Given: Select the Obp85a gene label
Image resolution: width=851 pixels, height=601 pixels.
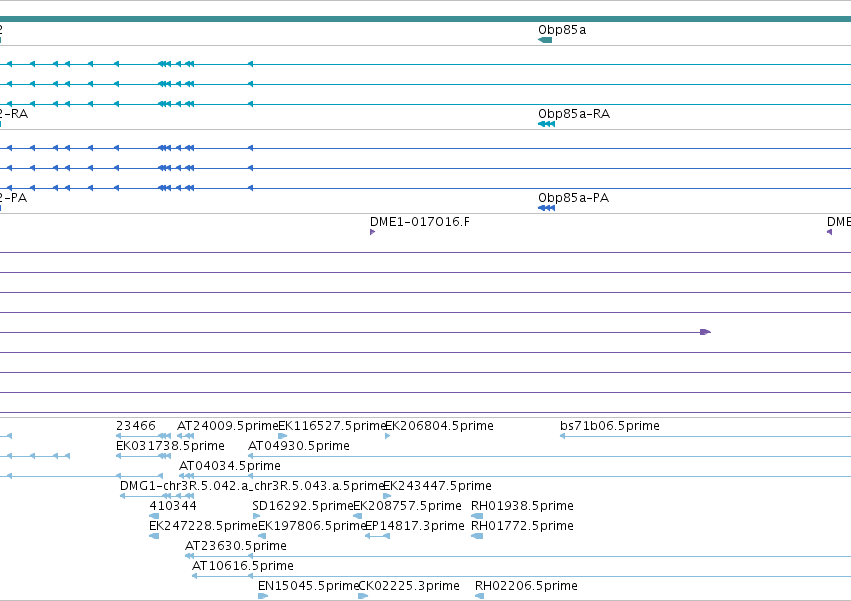Looking at the screenshot, I should click(562, 30).
